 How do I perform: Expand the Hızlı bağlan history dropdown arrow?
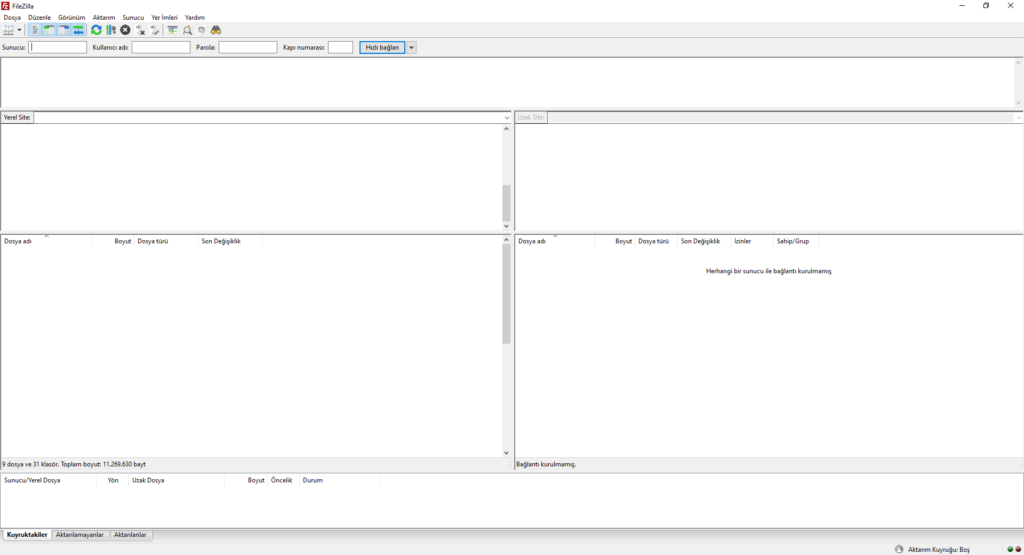point(412,47)
